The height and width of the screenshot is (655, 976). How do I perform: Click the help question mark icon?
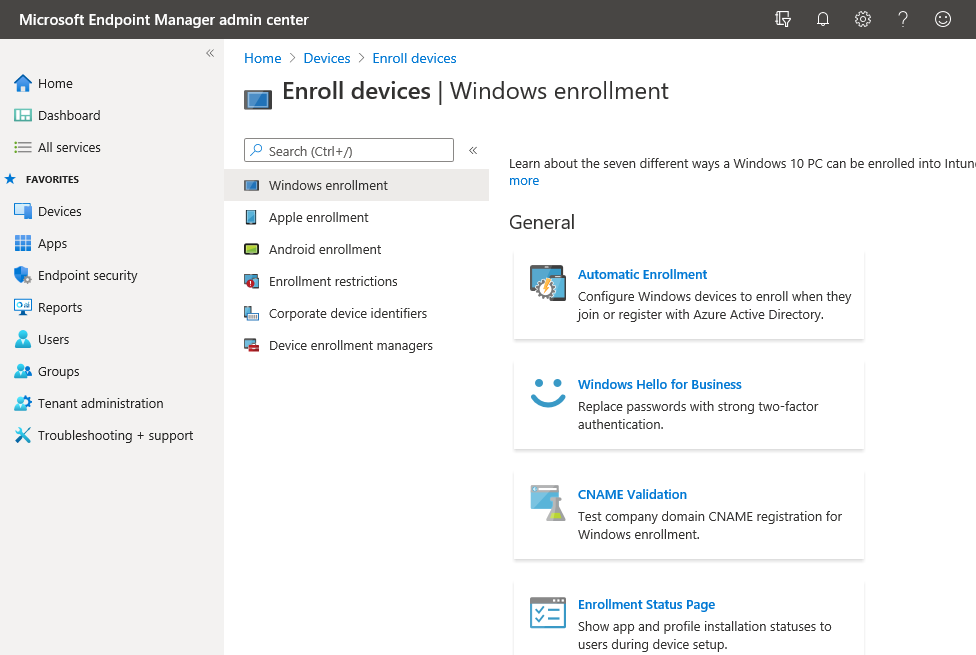pyautogui.click(x=903, y=19)
